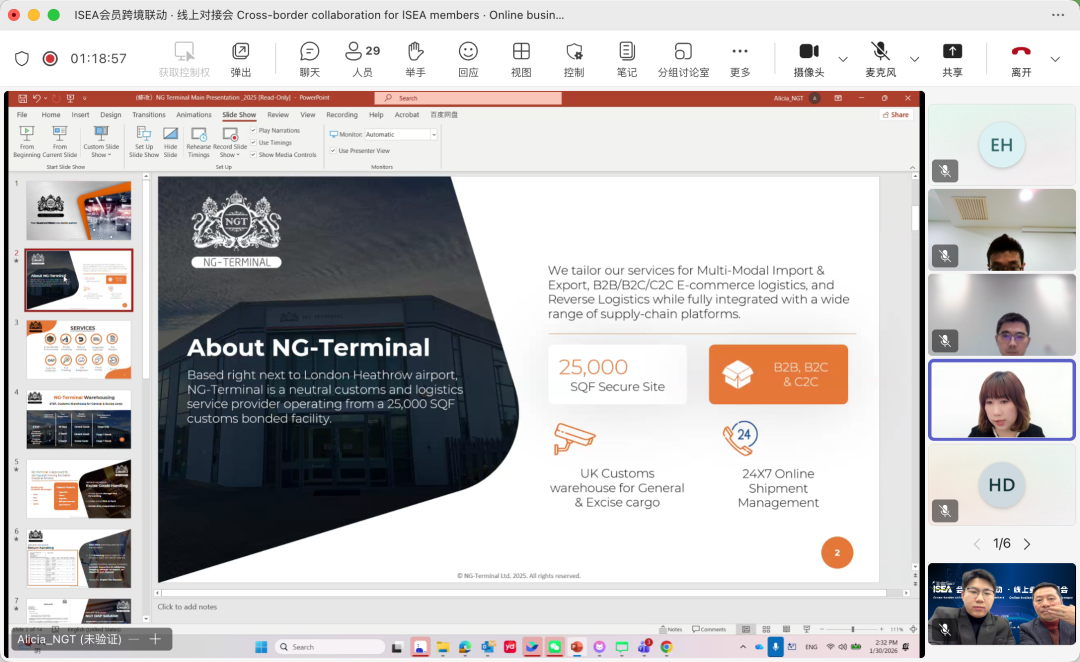Toggle the camera (摄像头) on or off
This screenshot has width=1080, height=662.
tap(809, 59)
